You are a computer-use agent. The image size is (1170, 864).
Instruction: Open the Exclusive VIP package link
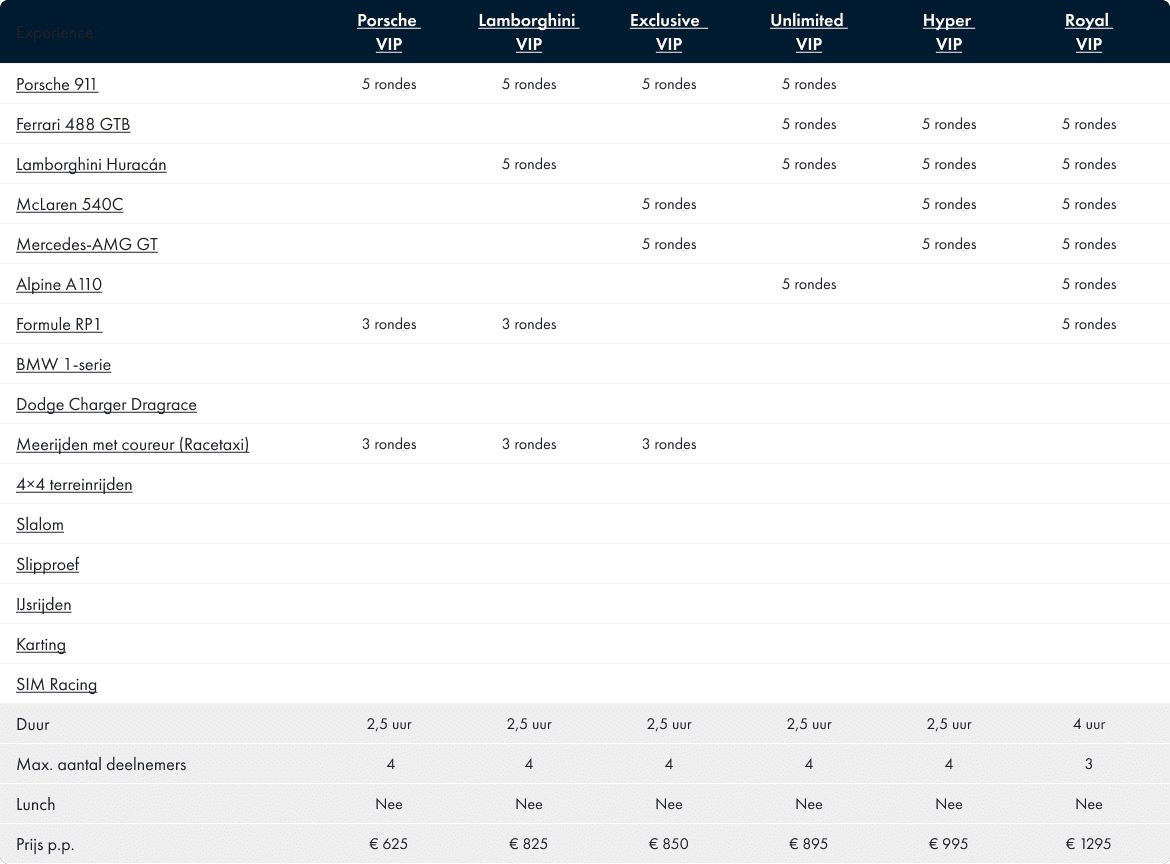[x=669, y=32]
